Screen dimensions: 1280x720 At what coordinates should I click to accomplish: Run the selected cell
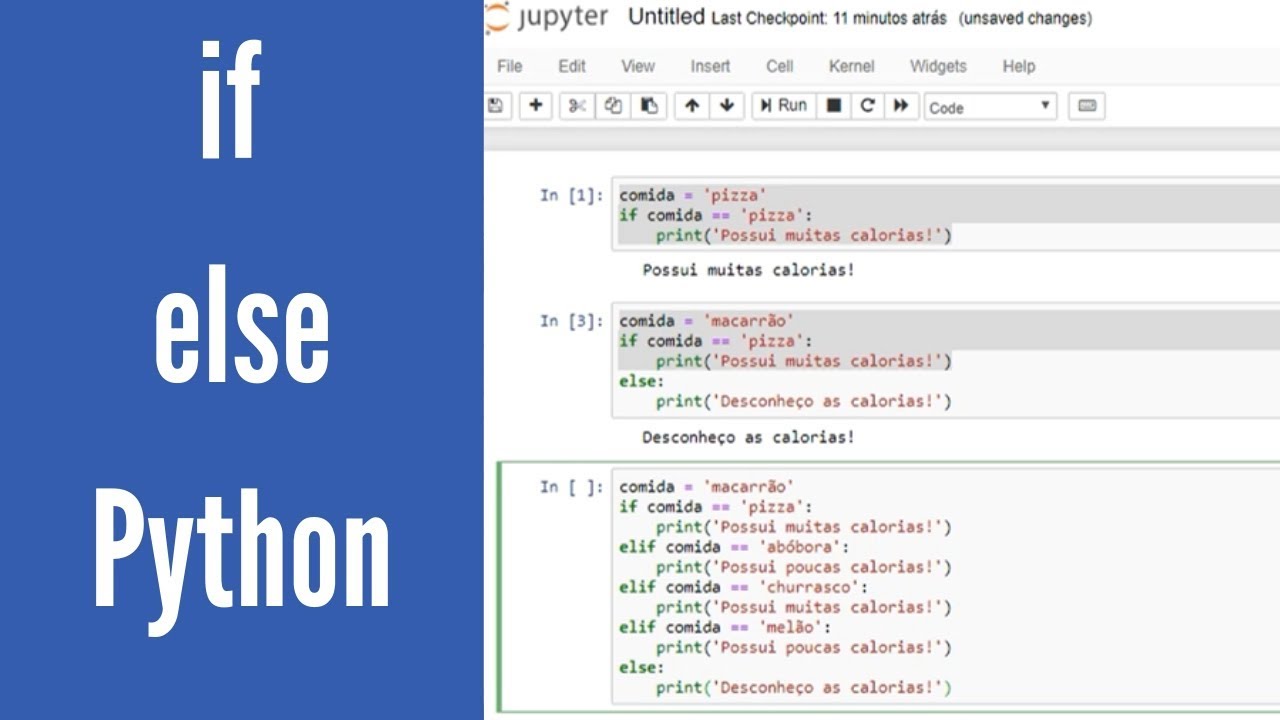pos(784,105)
